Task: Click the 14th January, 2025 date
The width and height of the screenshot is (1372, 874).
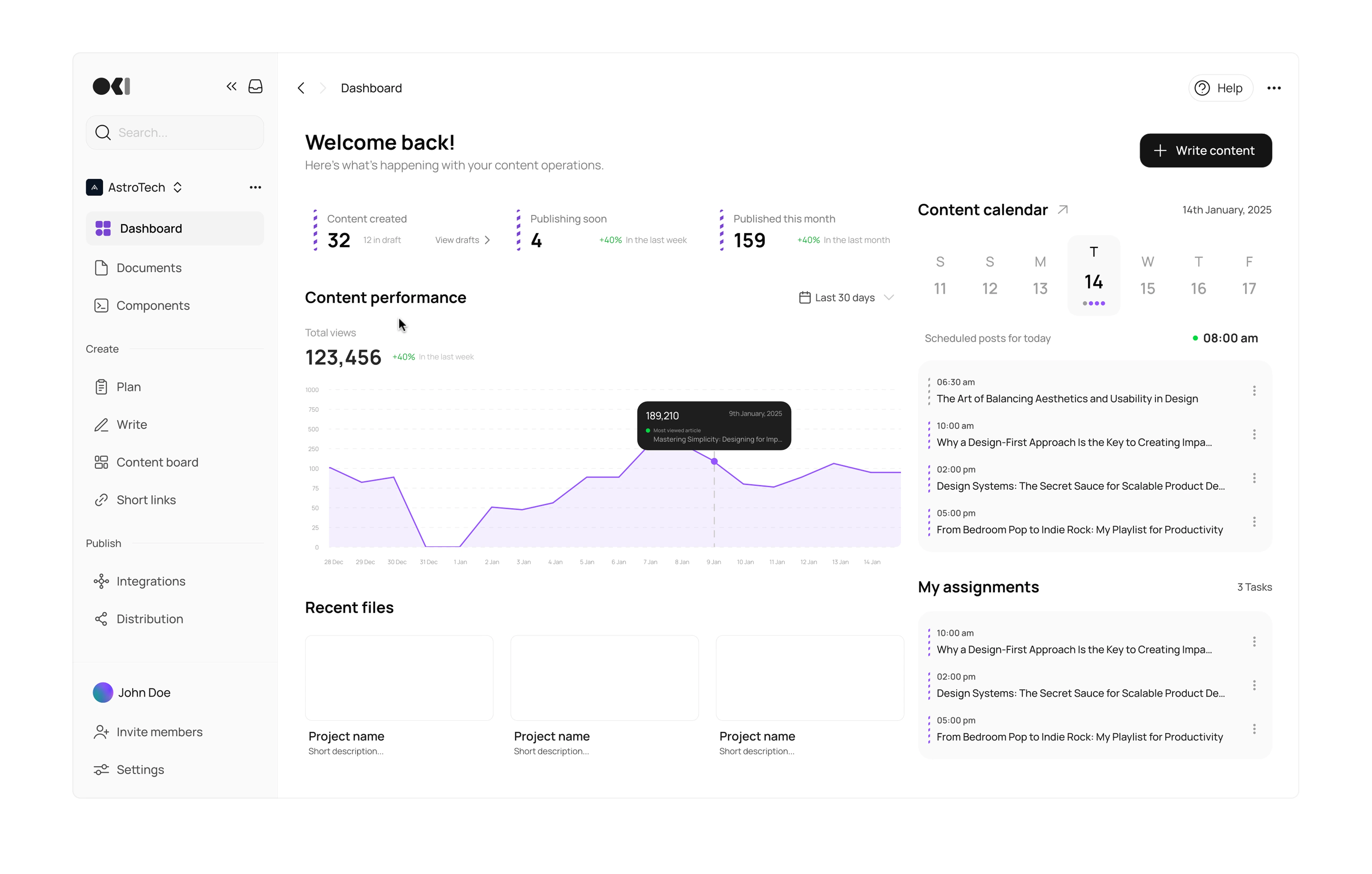Action: click(1227, 210)
